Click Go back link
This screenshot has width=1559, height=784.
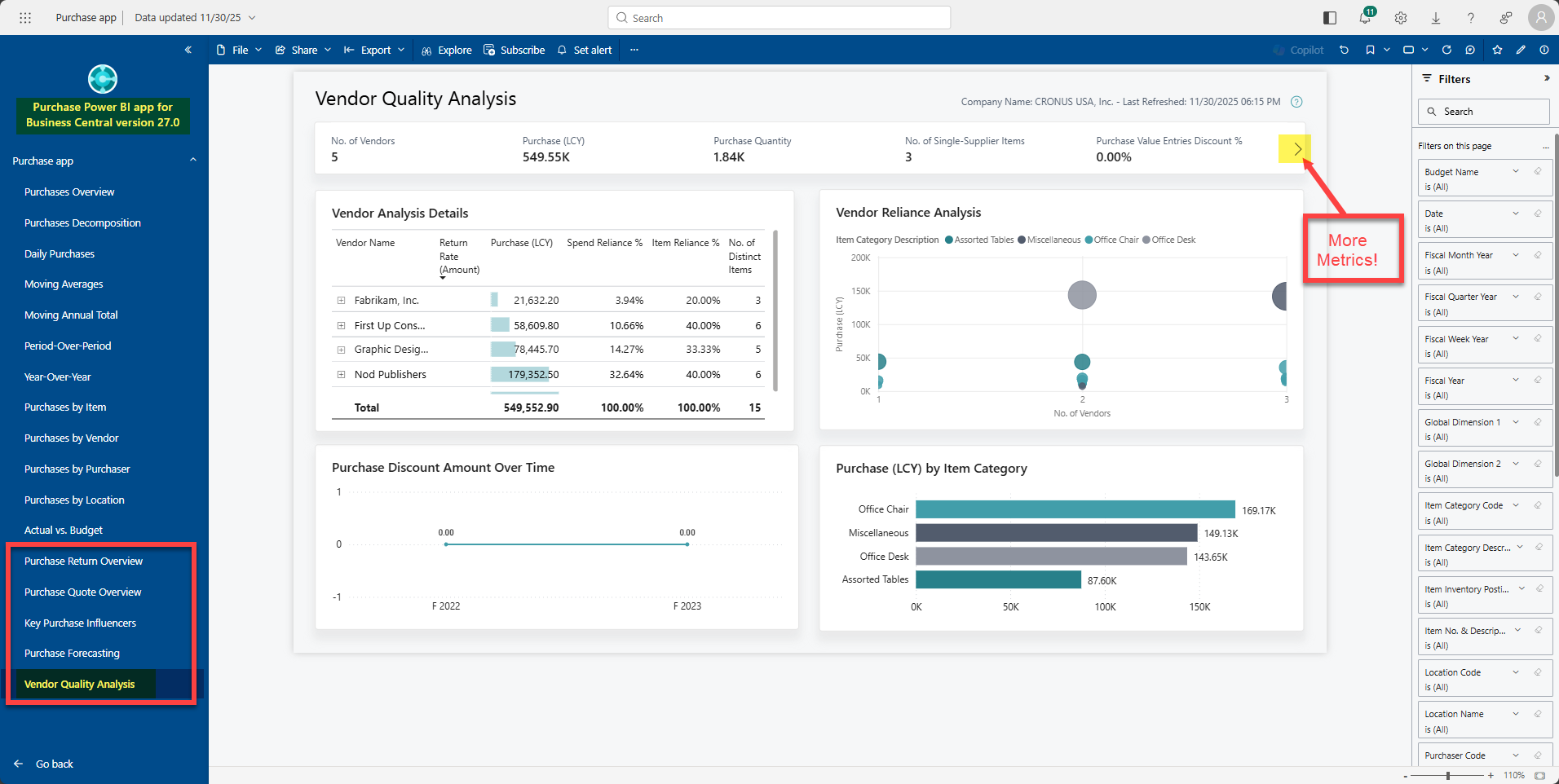pos(54,764)
